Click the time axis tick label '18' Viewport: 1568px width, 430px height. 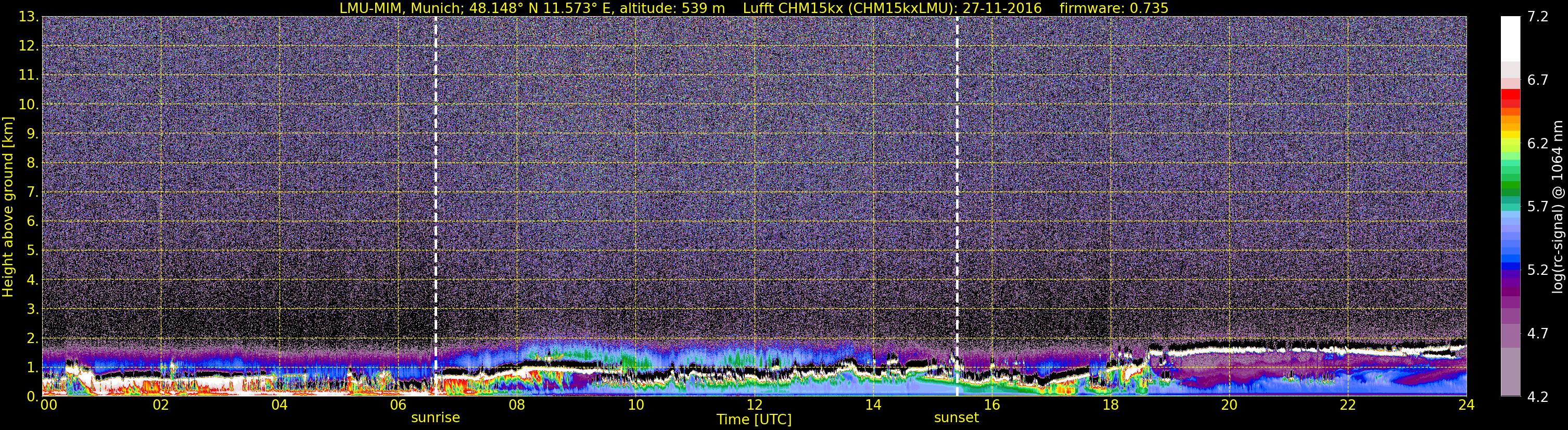point(1110,406)
